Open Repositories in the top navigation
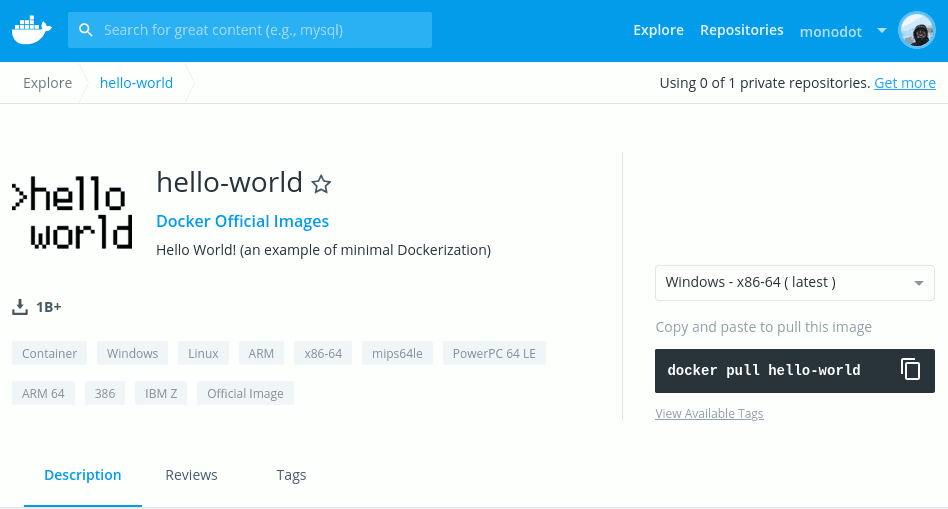This screenshot has width=948, height=509. pos(741,30)
